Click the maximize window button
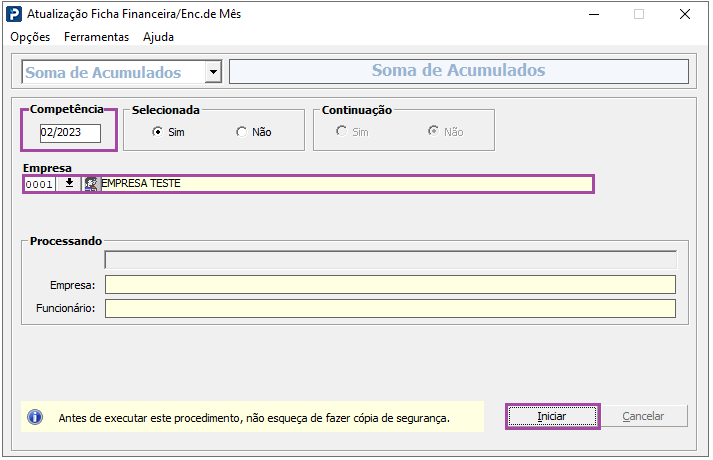This screenshot has width=713, height=460. pos(639,14)
